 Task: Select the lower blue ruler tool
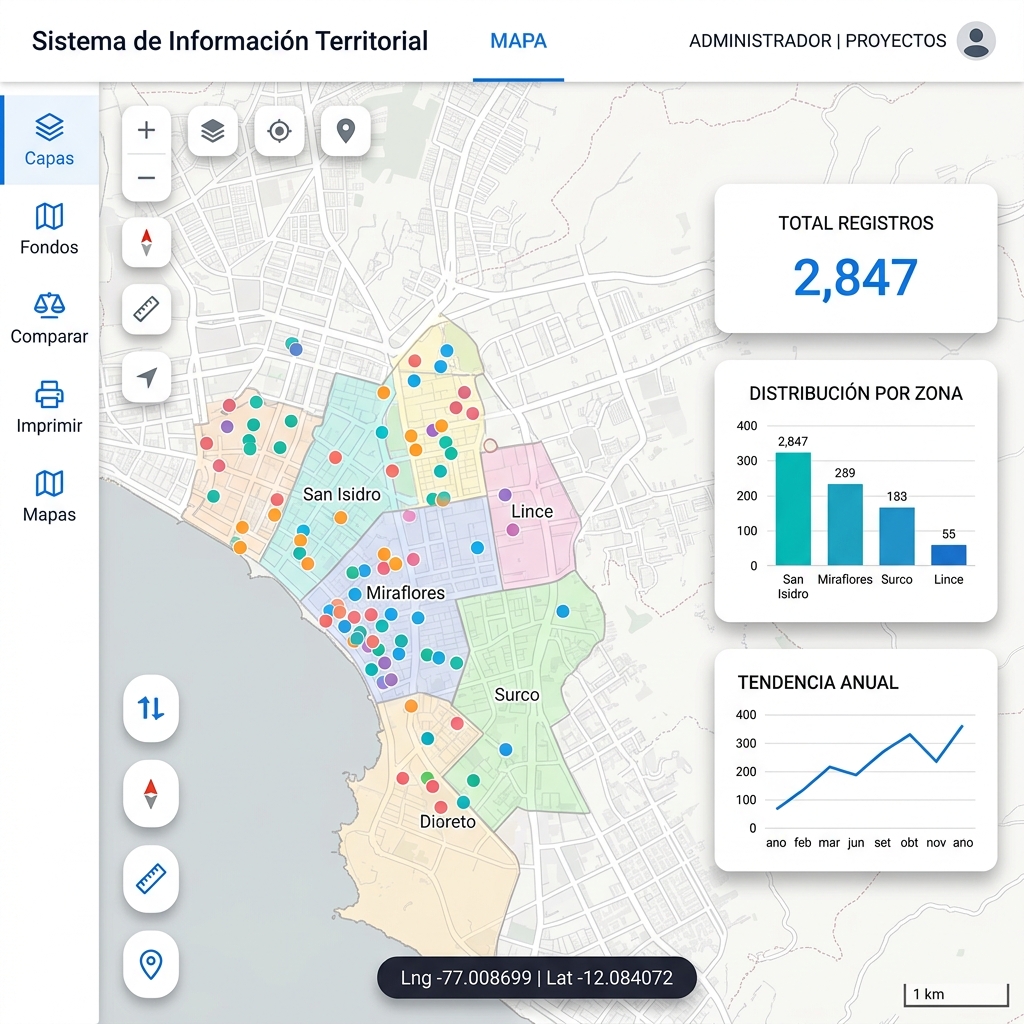[151, 879]
